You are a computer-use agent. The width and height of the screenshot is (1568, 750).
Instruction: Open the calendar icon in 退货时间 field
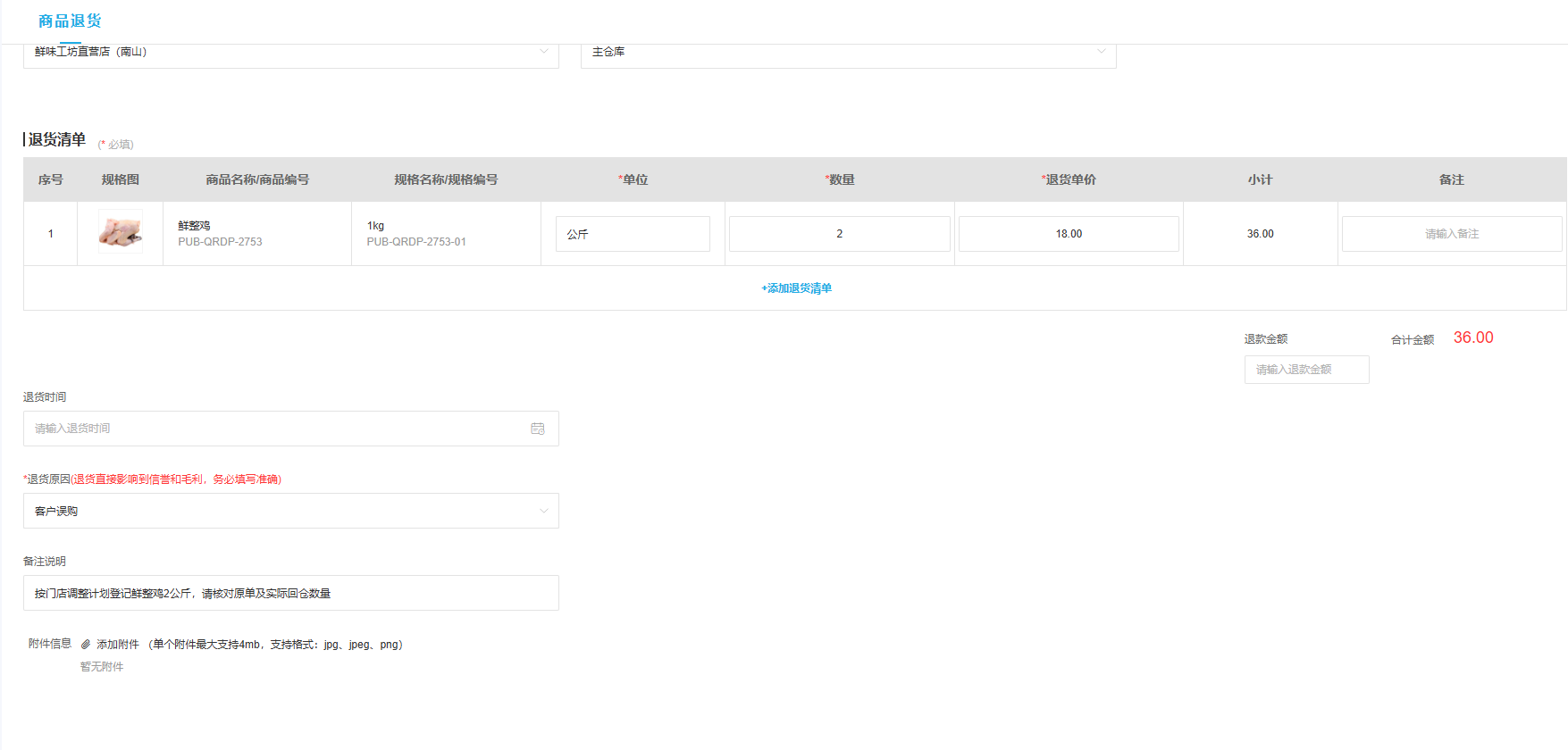(537, 429)
